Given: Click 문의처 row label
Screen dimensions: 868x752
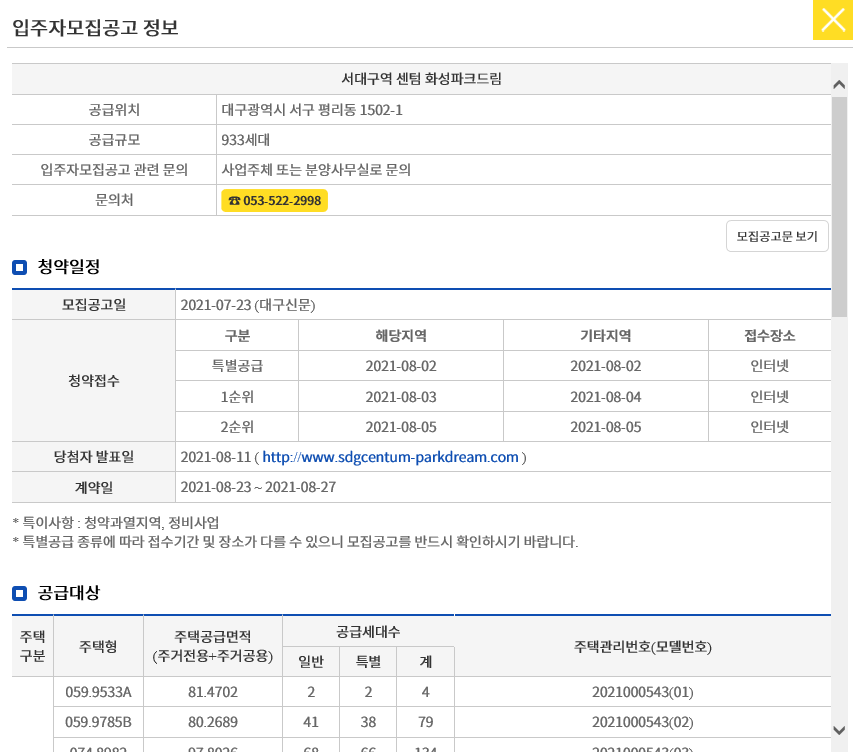Looking at the screenshot, I should coord(114,200).
